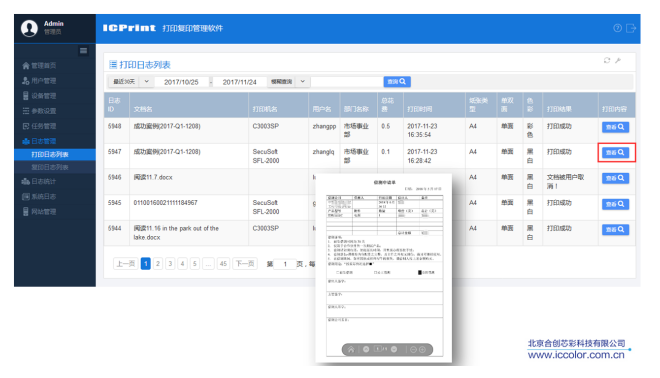
Task: Focus the search keyword input box
Action: (346, 82)
